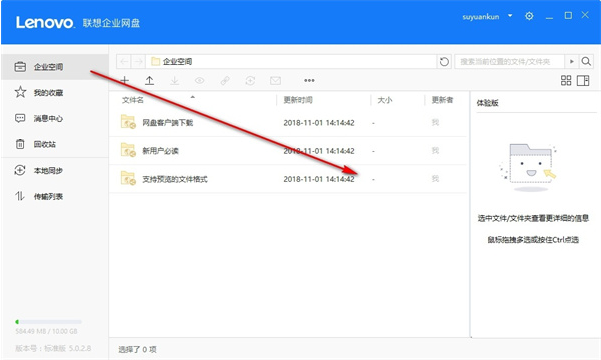Toggle the details side panel icon
The width and height of the screenshot is (601, 360).
tap(583, 81)
